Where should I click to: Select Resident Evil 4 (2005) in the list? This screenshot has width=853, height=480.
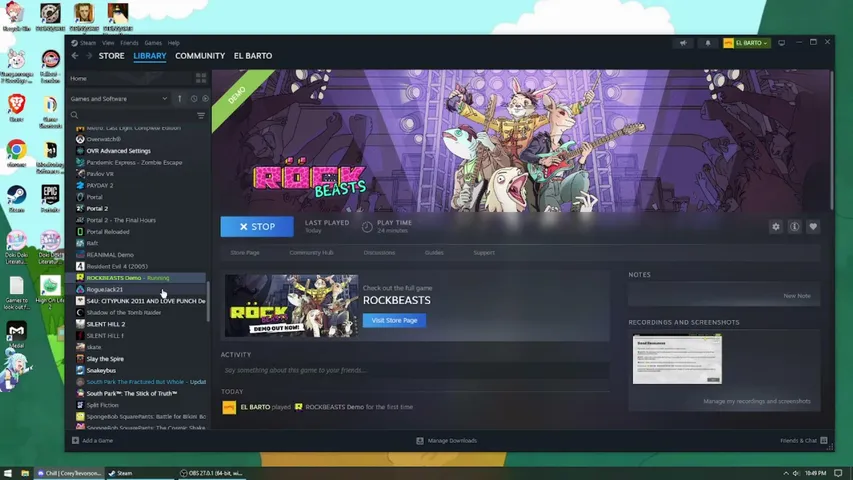tap(117, 266)
